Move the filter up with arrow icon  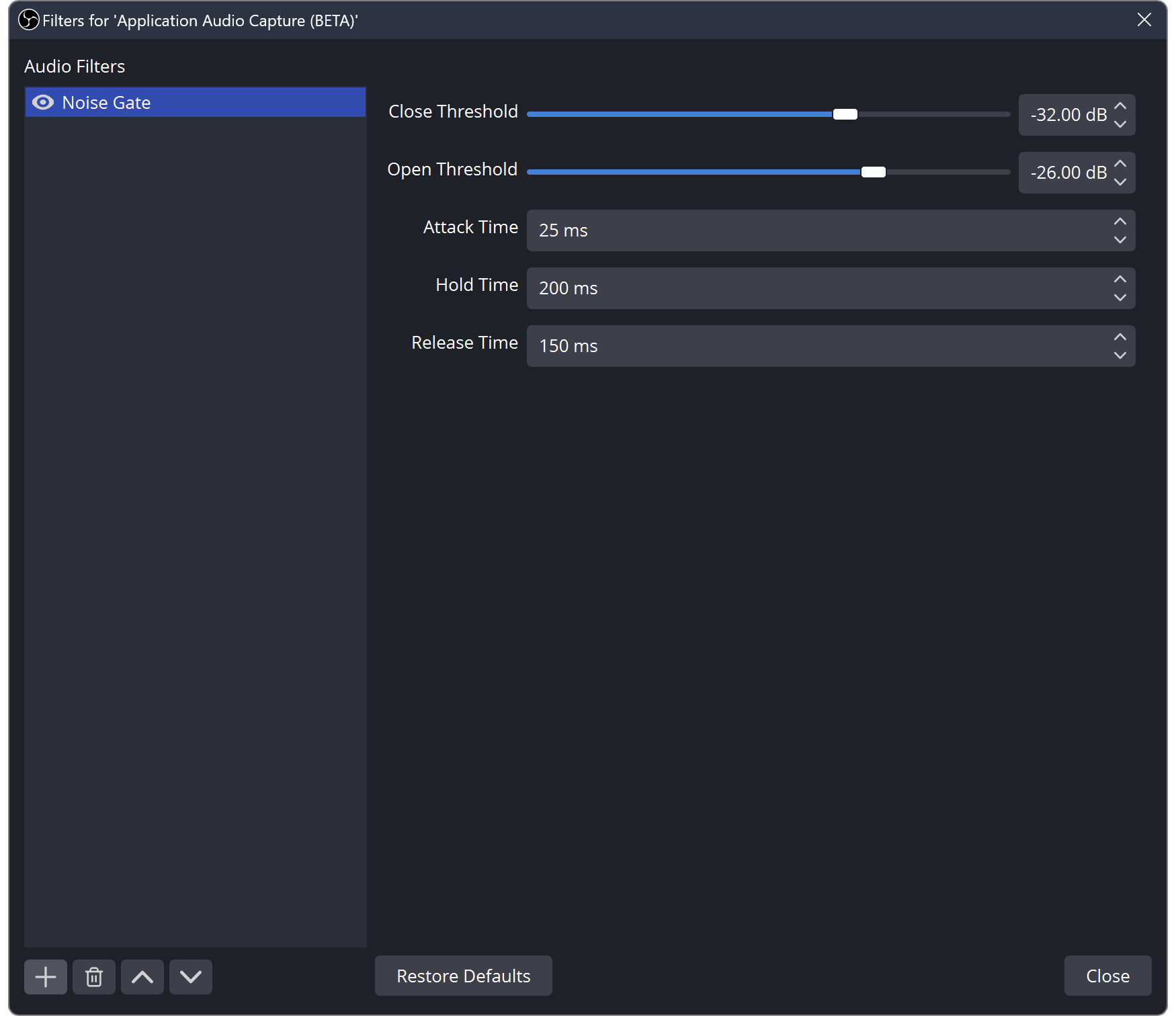coord(142,976)
